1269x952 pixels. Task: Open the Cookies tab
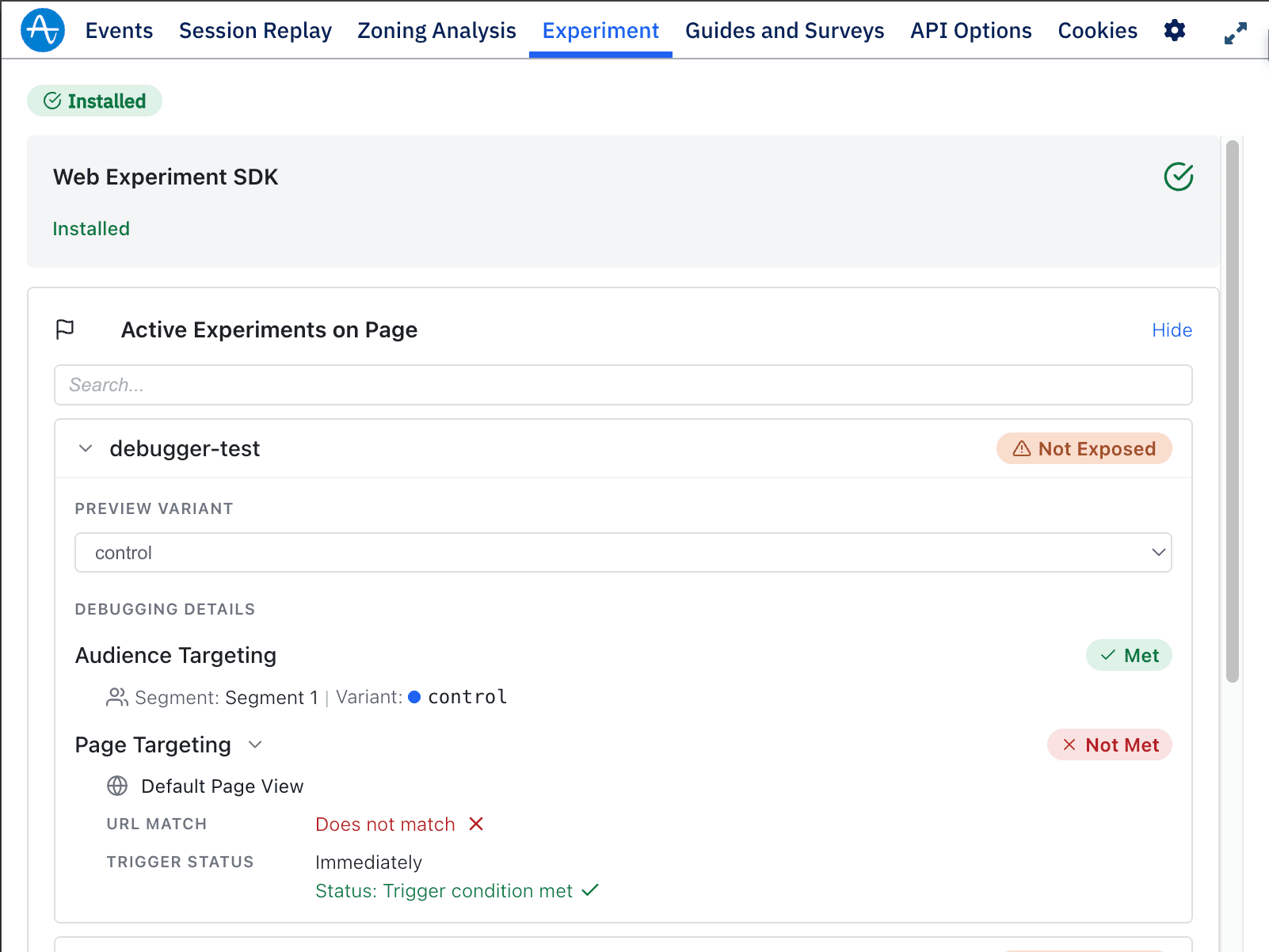point(1097,30)
